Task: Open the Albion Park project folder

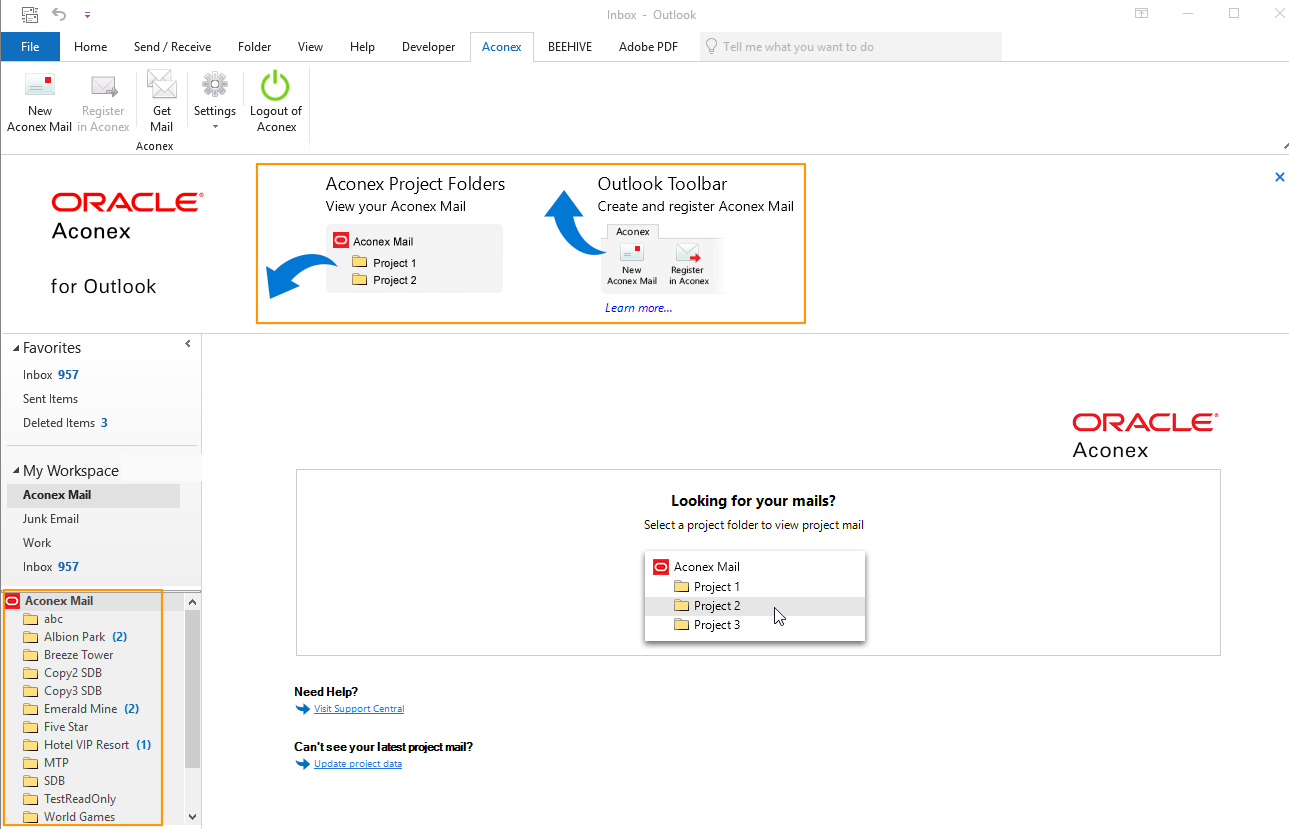Action: point(74,637)
